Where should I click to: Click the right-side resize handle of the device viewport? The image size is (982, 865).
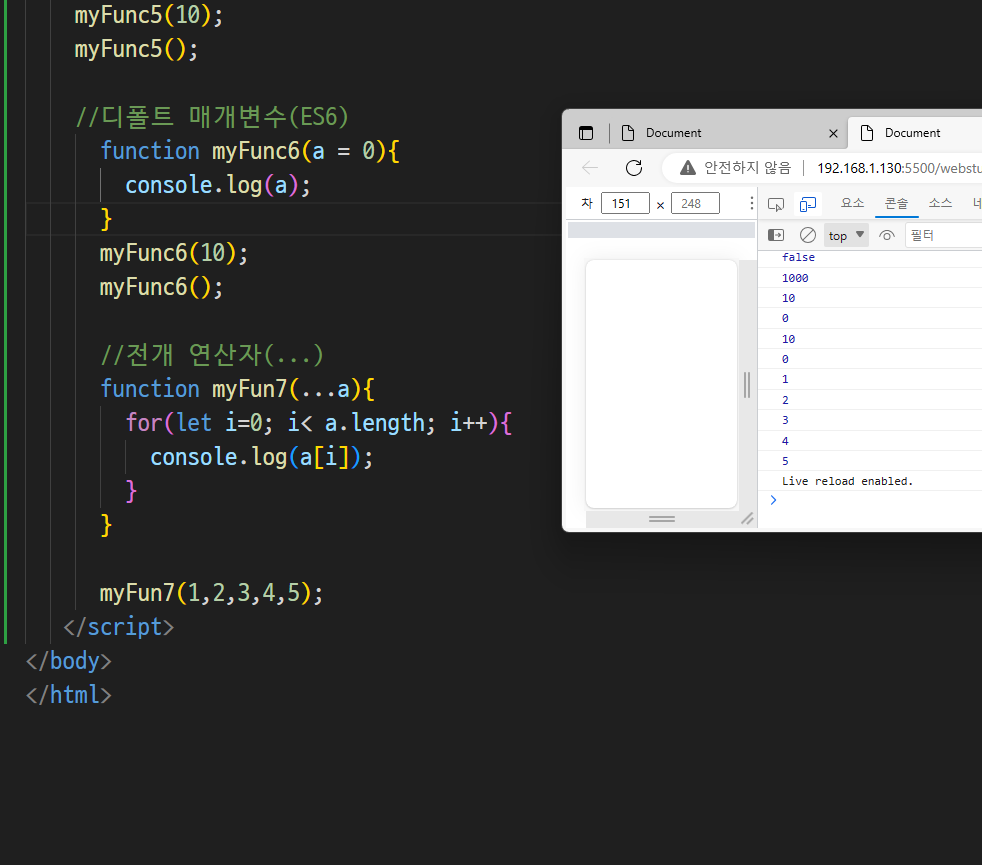pyautogui.click(x=747, y=385)
